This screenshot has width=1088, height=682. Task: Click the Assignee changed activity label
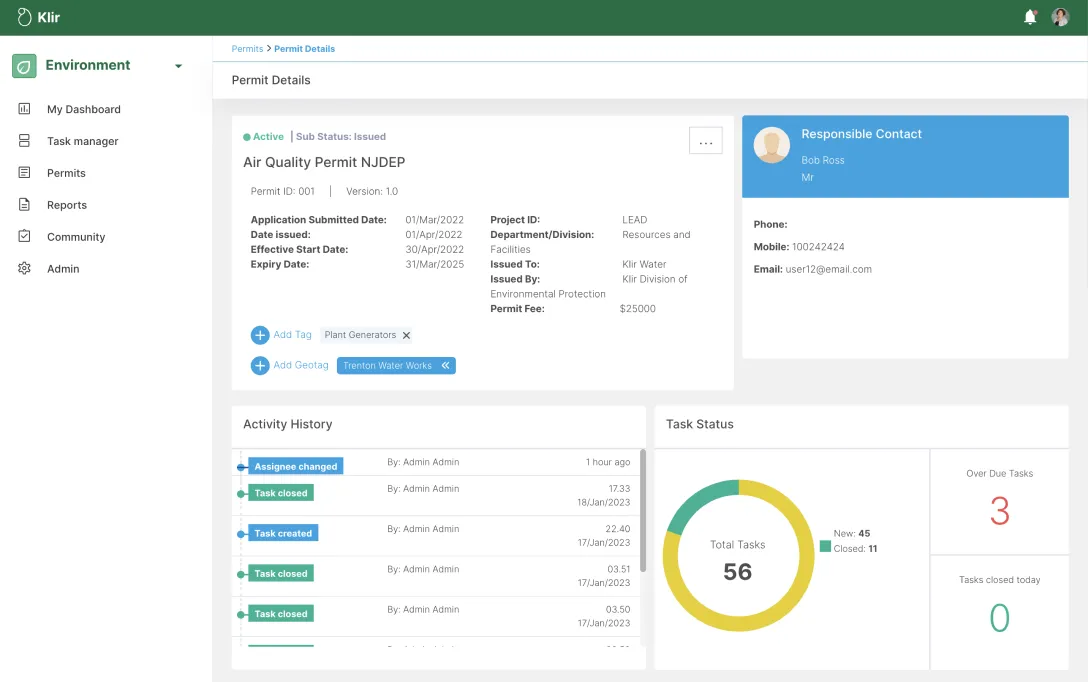pyautogui.click(x=295, y=467)
